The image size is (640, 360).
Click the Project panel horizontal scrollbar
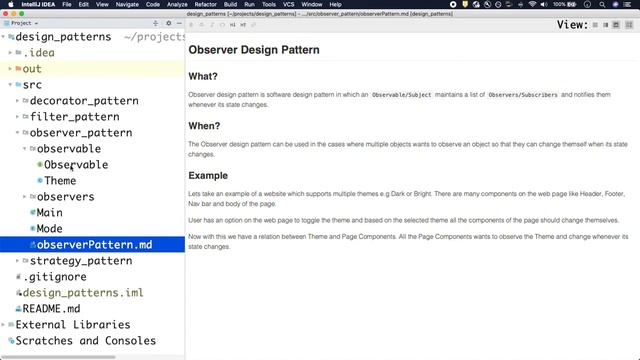point(58,357)
